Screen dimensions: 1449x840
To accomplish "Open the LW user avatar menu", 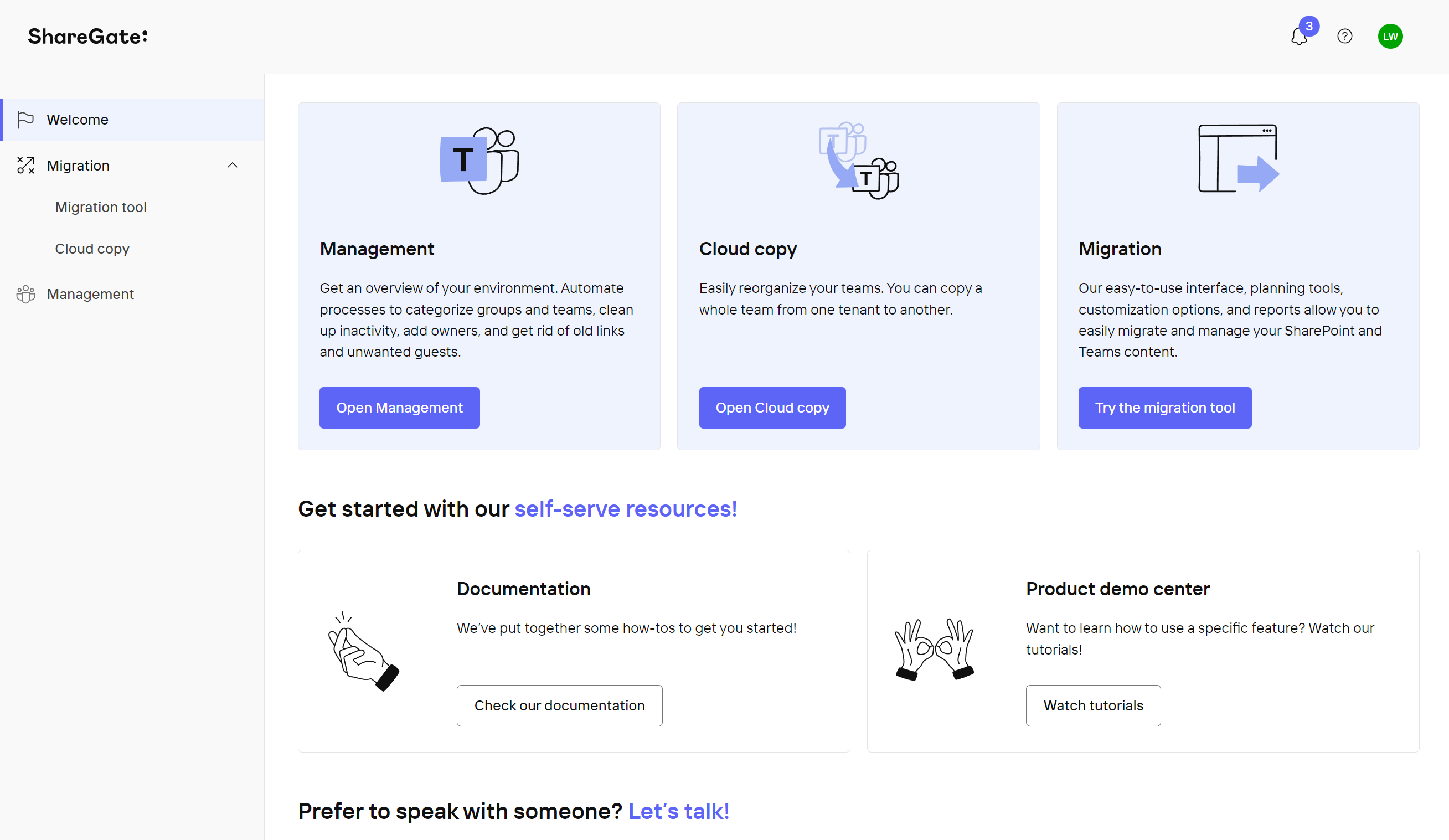I will (x=1390, y=36).
